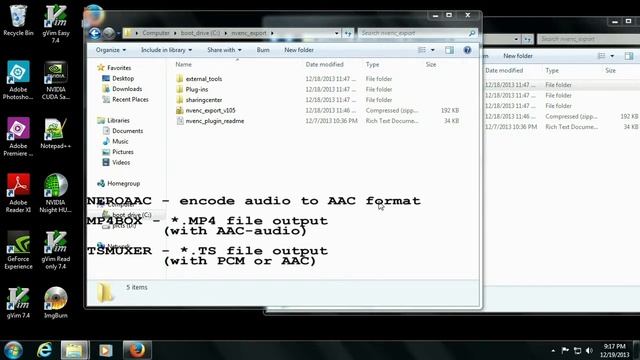Open the Organize dropdown menu
The width and height of the screenshot is (640, 360).
click(111, 50)
